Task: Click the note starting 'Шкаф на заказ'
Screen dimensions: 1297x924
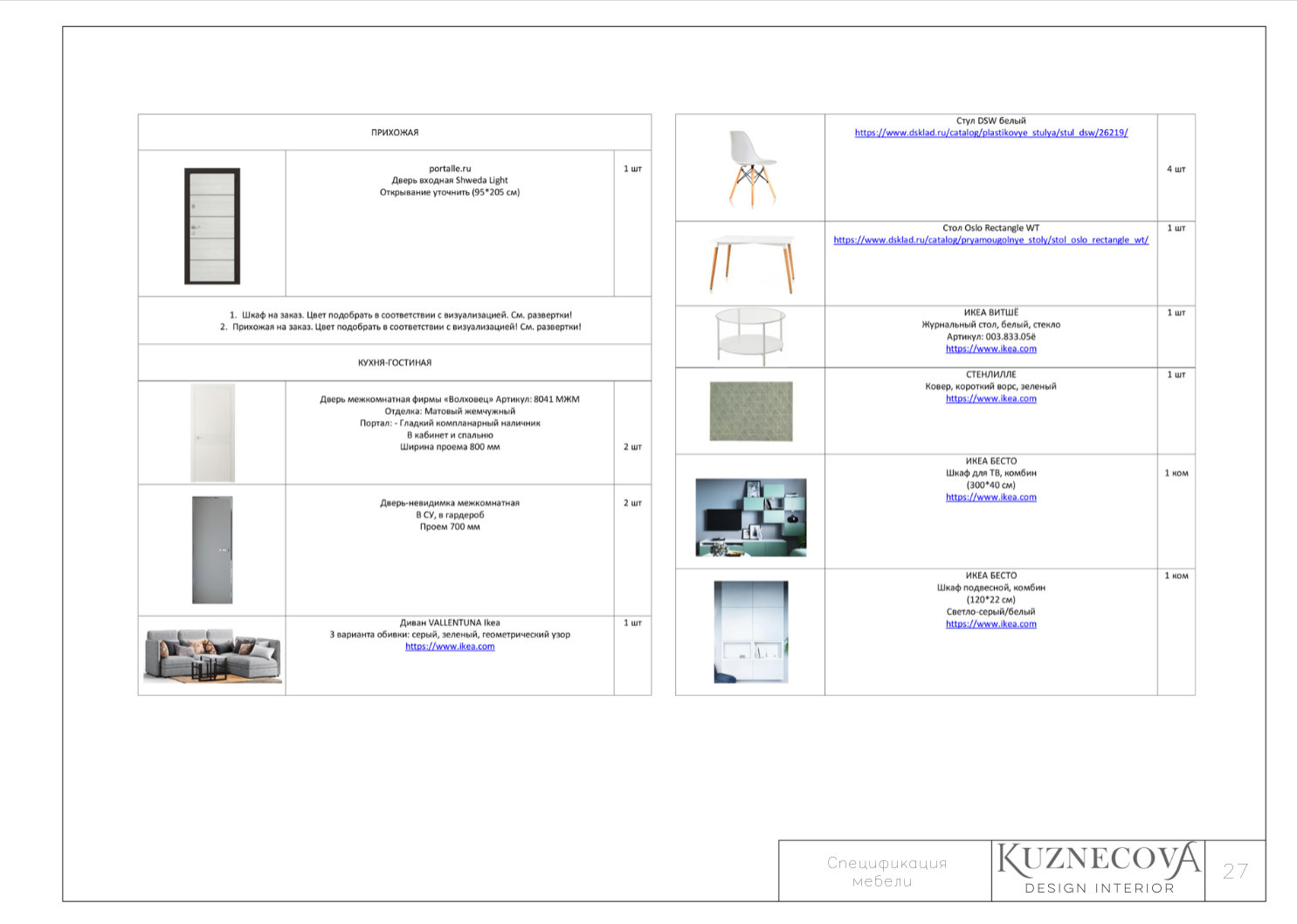Action: tap(400, 314)
